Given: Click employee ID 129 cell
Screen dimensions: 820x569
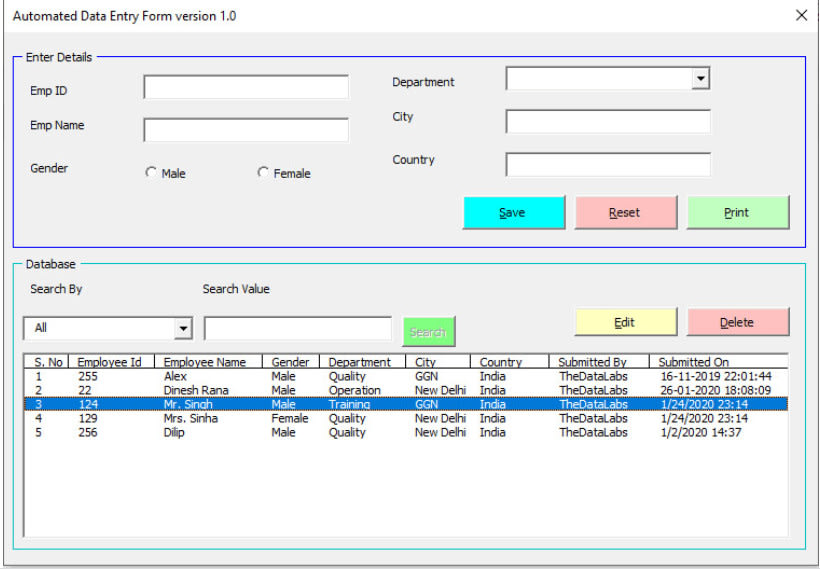Looking at the screenshot, I should pyautogui.click(x=88, y=418).
